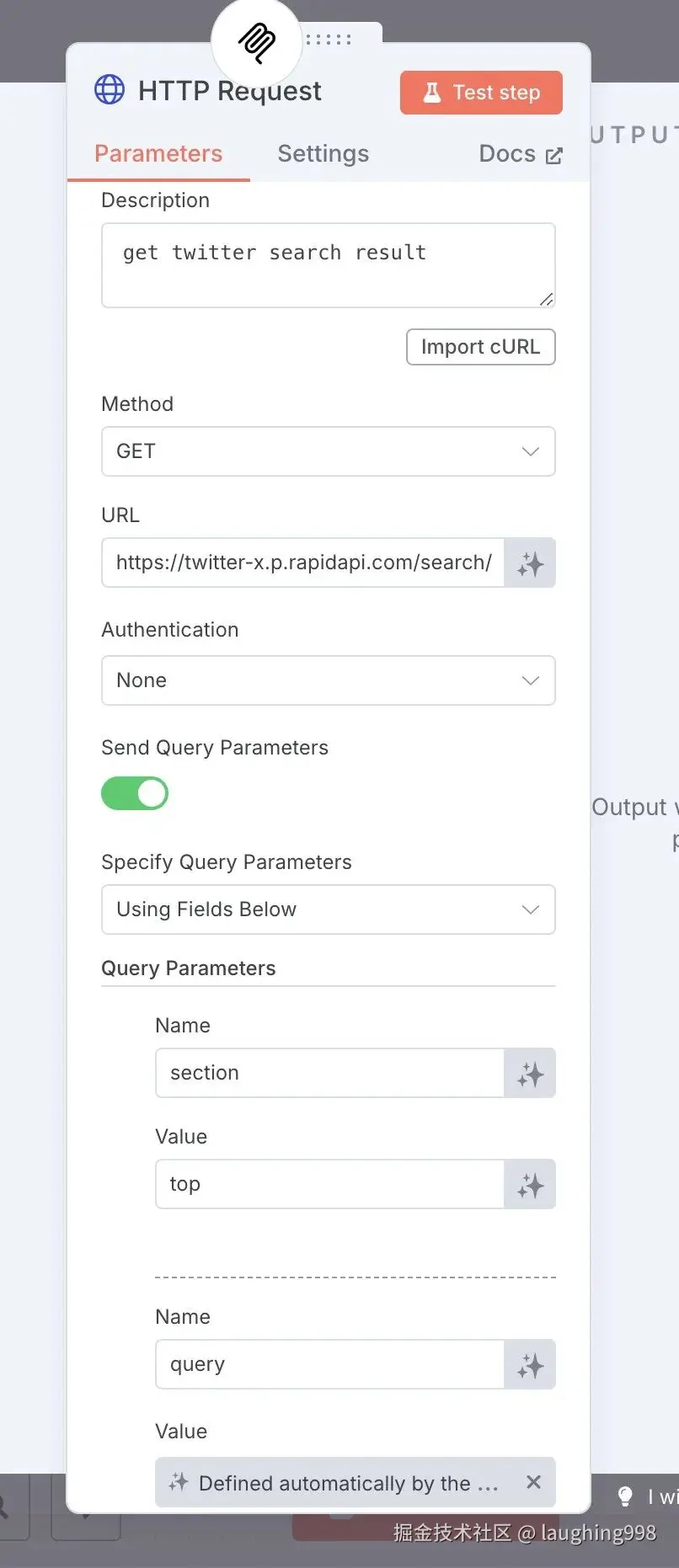This screenshot has height=1568, width=679.
Task: Click sparkle icon next to query name field
Action: [530, 1365]
